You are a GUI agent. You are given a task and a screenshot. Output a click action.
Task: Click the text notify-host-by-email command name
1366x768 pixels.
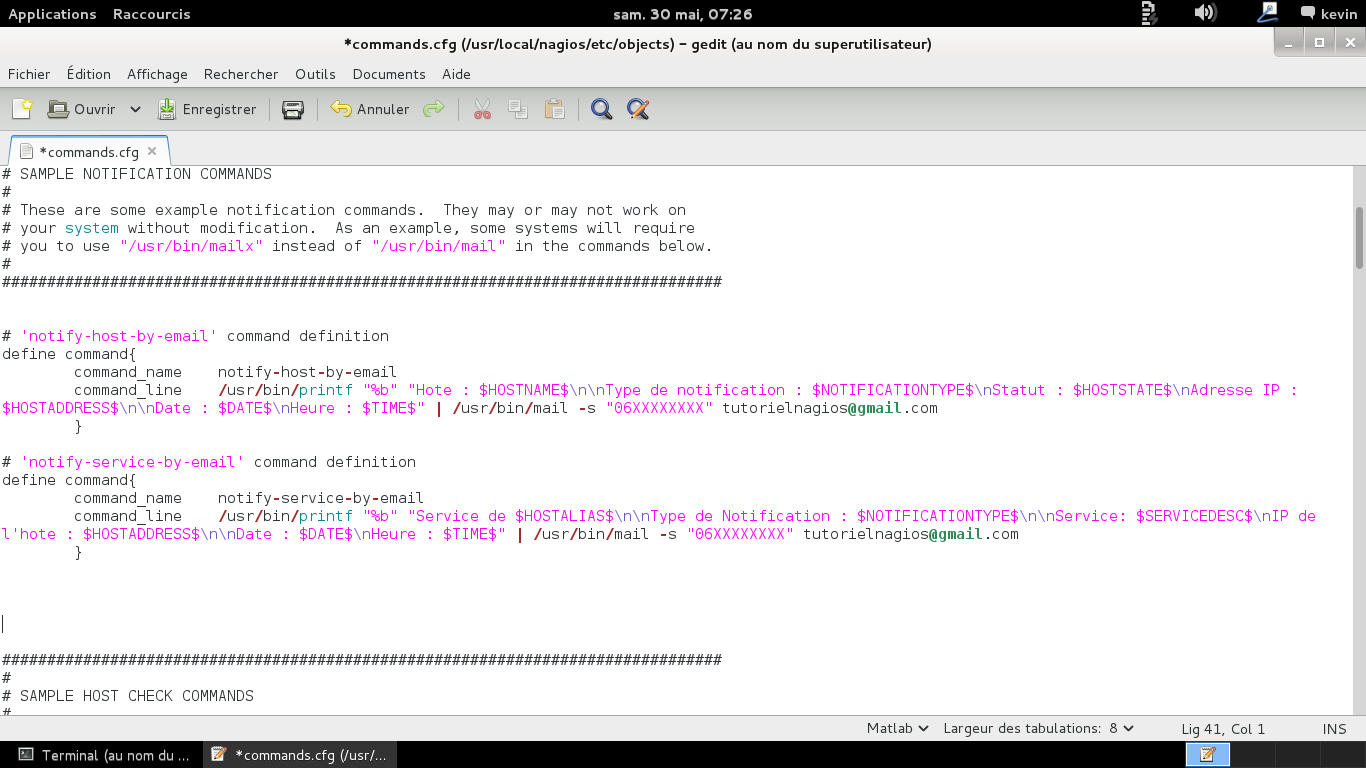[x=307, y=372]
